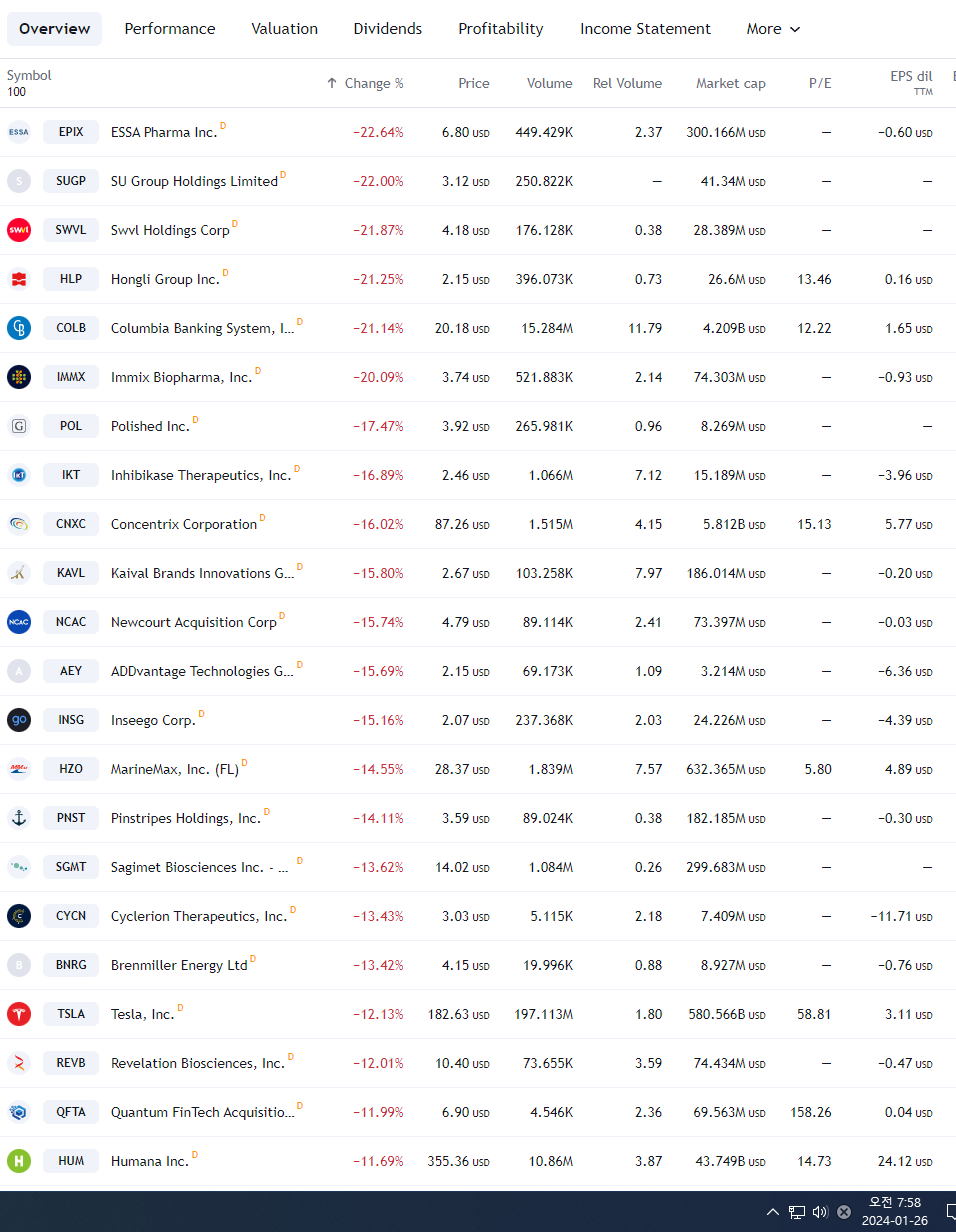Screen dimensions: 956x1232
Task: Open the Inseego Corp. company name
Action: pos(153,720)
